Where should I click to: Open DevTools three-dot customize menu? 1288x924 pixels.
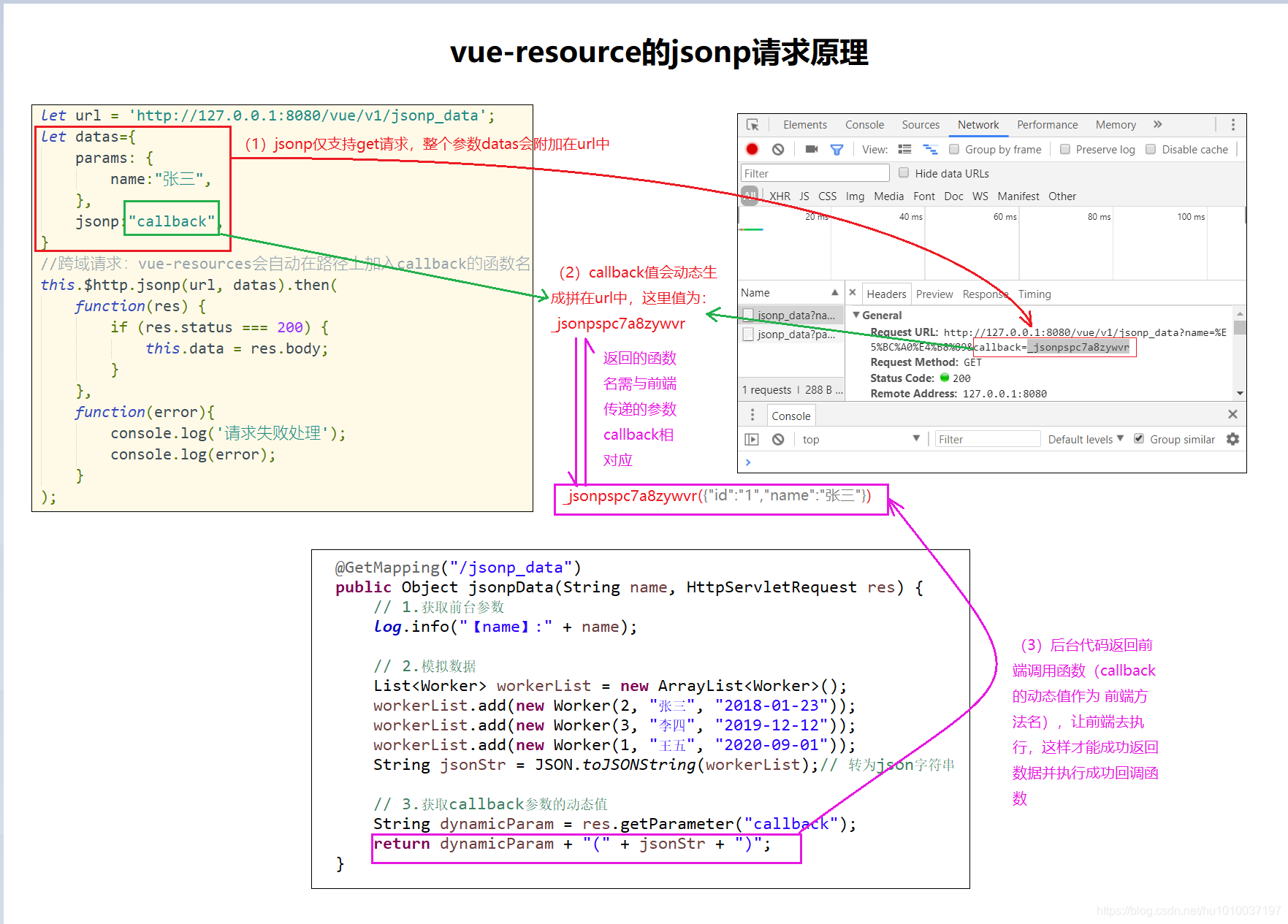[x=1233, y=125]
